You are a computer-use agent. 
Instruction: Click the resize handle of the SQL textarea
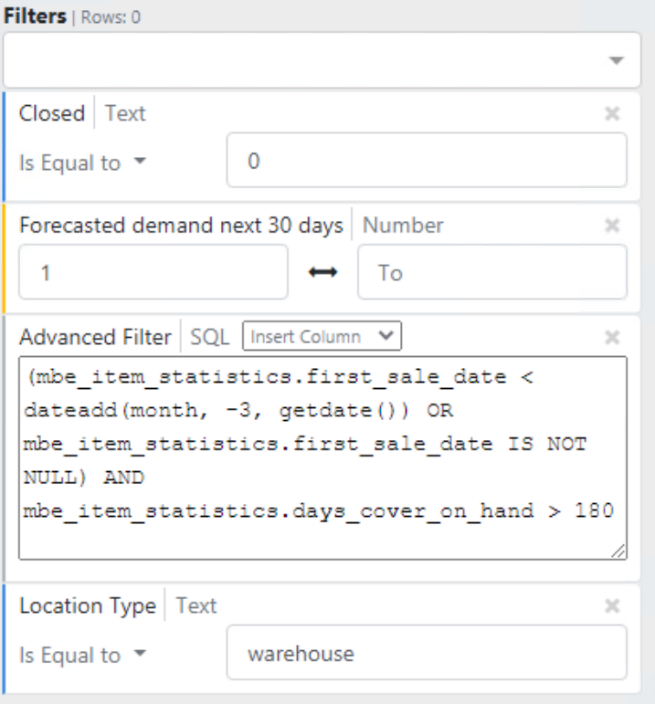619,550
